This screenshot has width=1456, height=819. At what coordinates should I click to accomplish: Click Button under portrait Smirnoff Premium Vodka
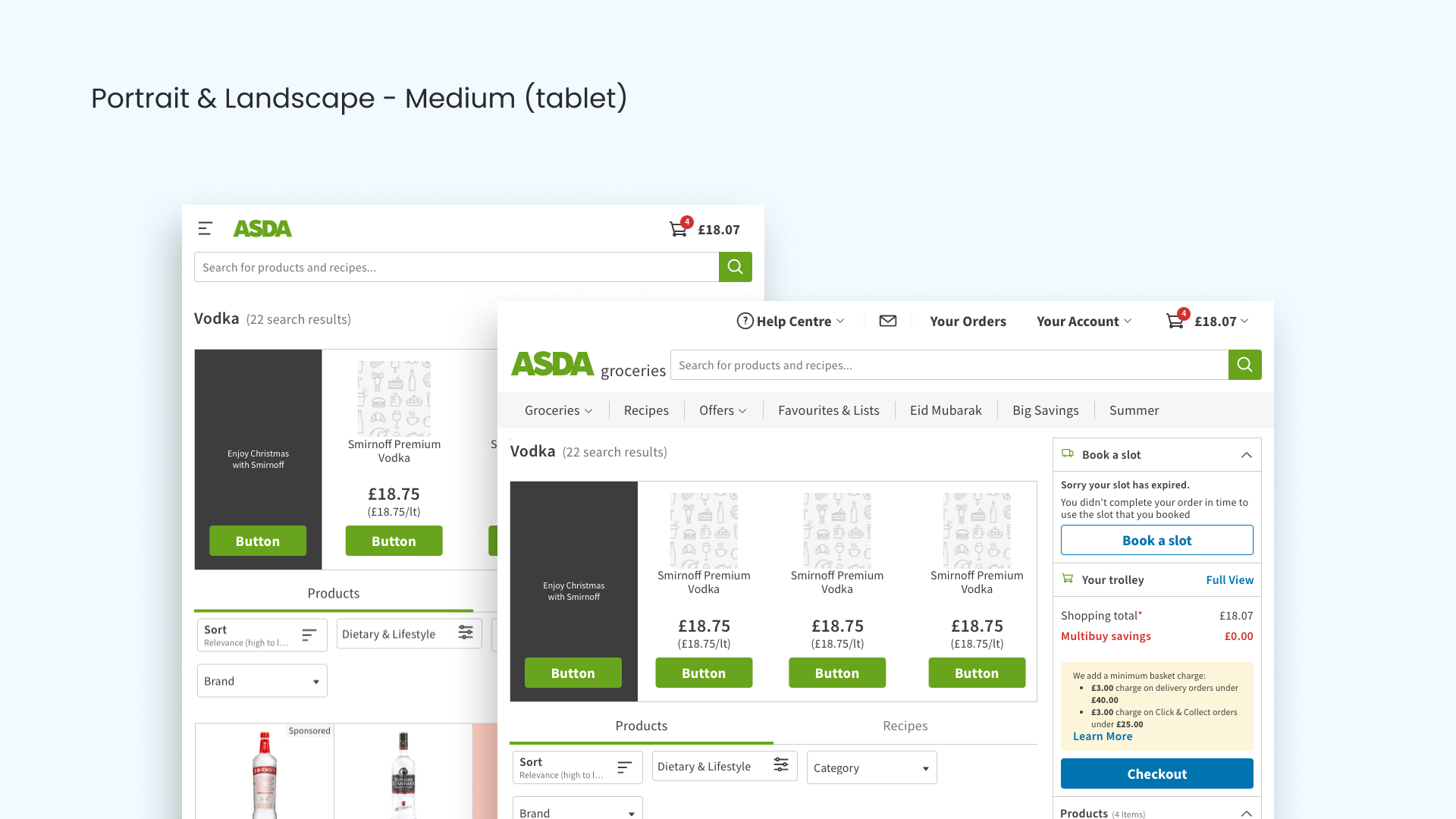(x=394, y=541)
